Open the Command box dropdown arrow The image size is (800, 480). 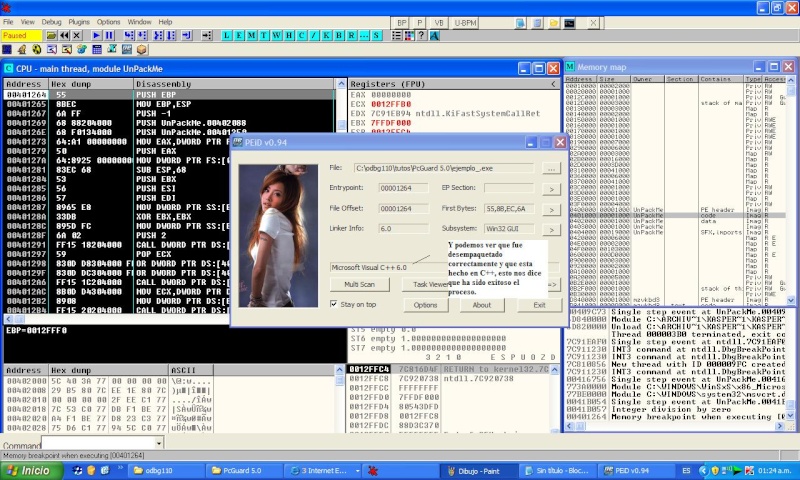(159, 443)
